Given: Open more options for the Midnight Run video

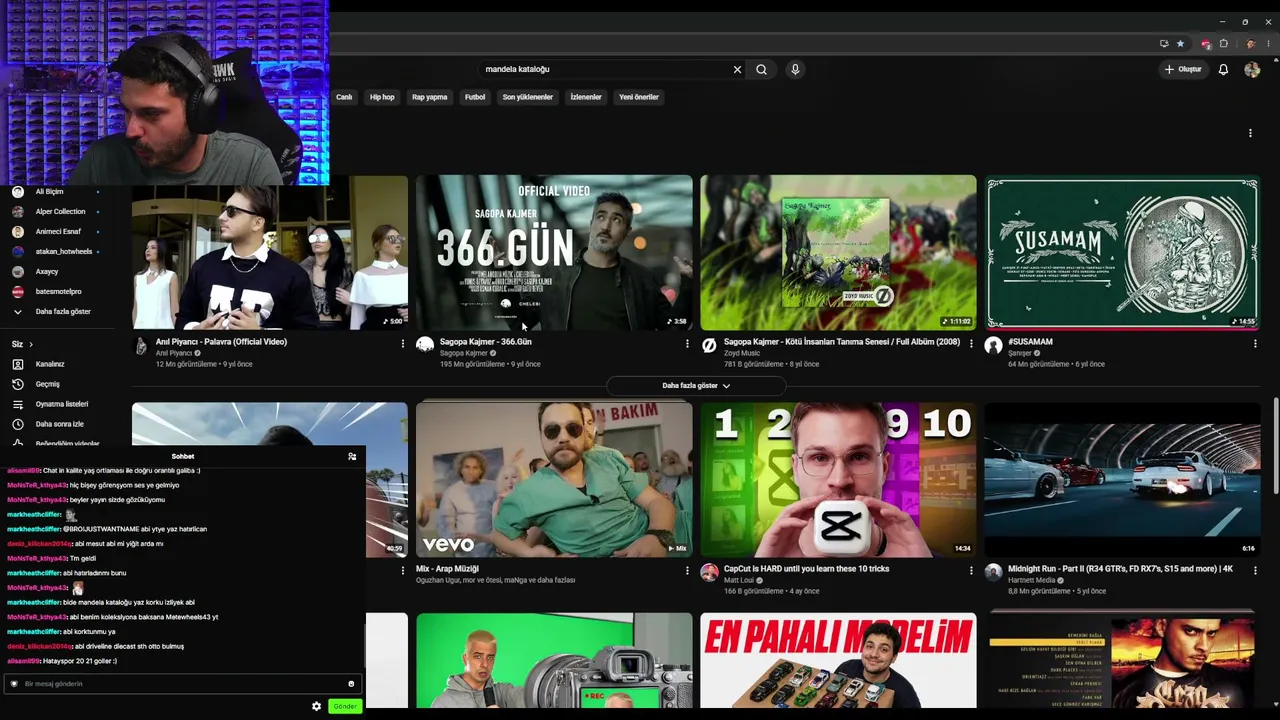Looking at the screenshot, I should (1255, 570).
